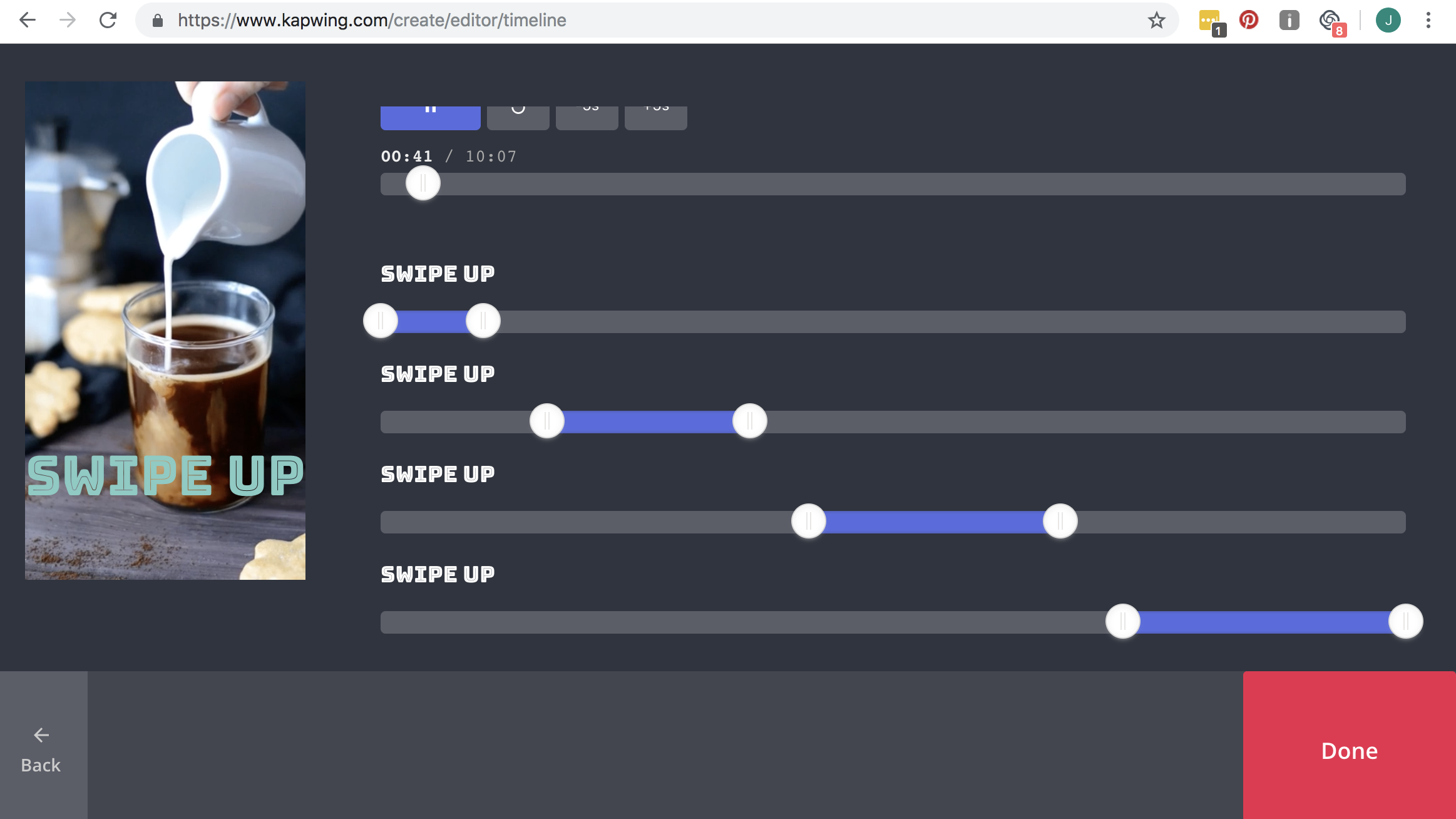Reload the page
The image size is (1456, 819).
(x=108, y=21)
